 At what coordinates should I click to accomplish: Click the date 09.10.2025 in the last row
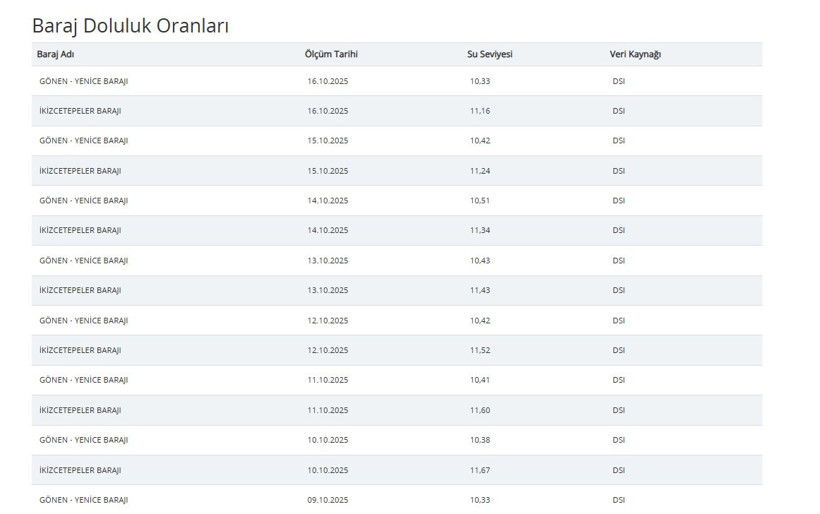point(328,500)
